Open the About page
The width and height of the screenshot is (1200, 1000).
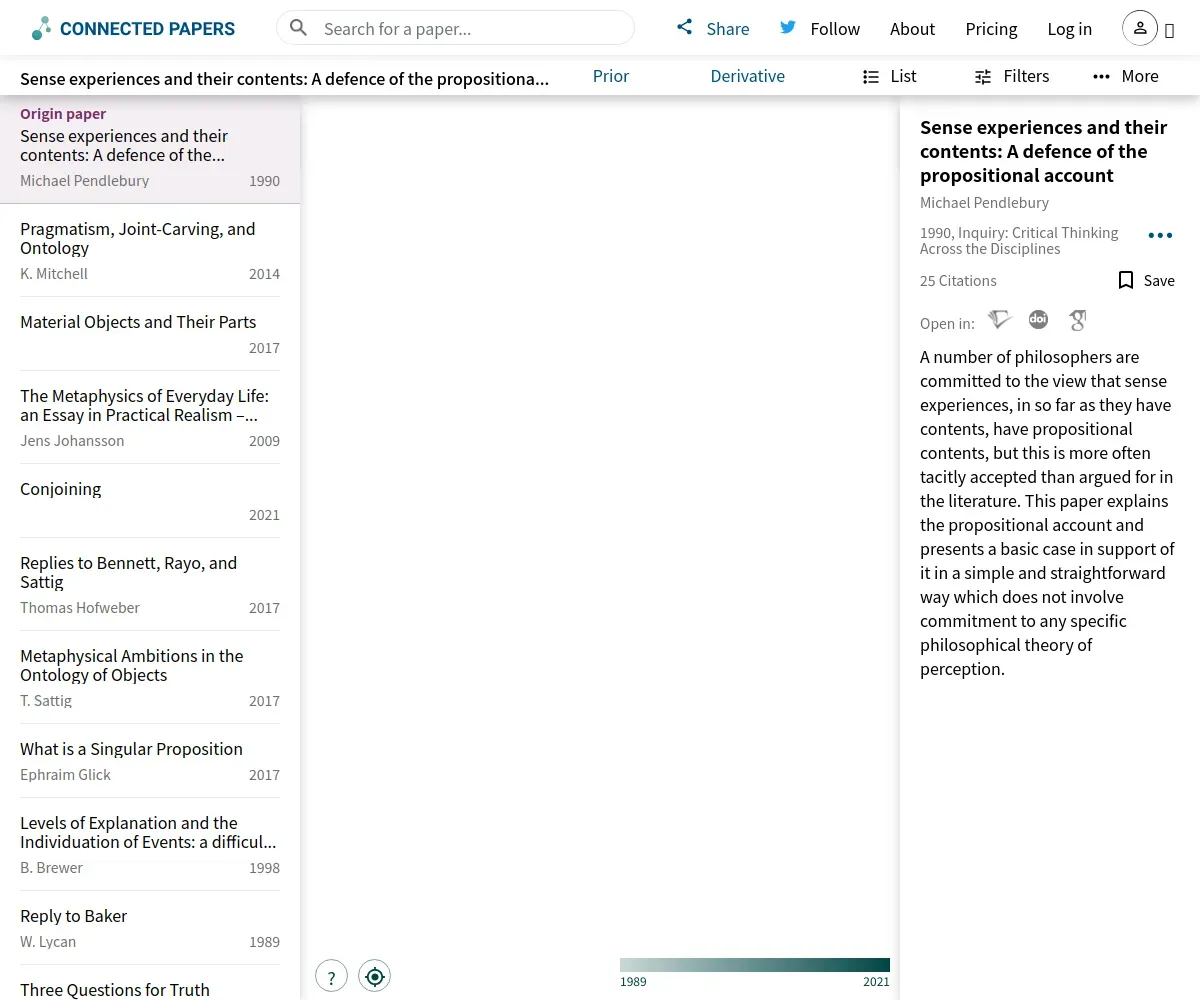[x=912, y=29]
